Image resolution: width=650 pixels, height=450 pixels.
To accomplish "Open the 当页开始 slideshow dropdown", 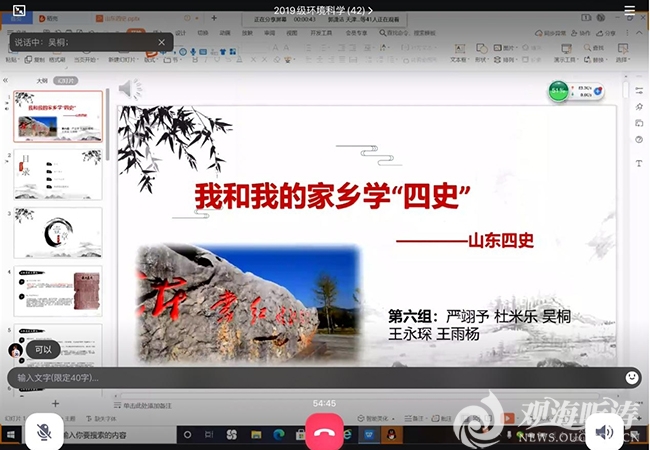I will tap(86, 60).
